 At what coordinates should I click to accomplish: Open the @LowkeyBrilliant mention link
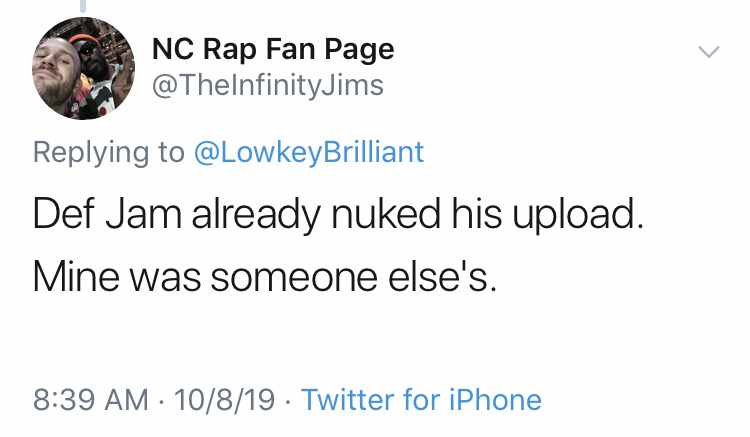[308, 152]
